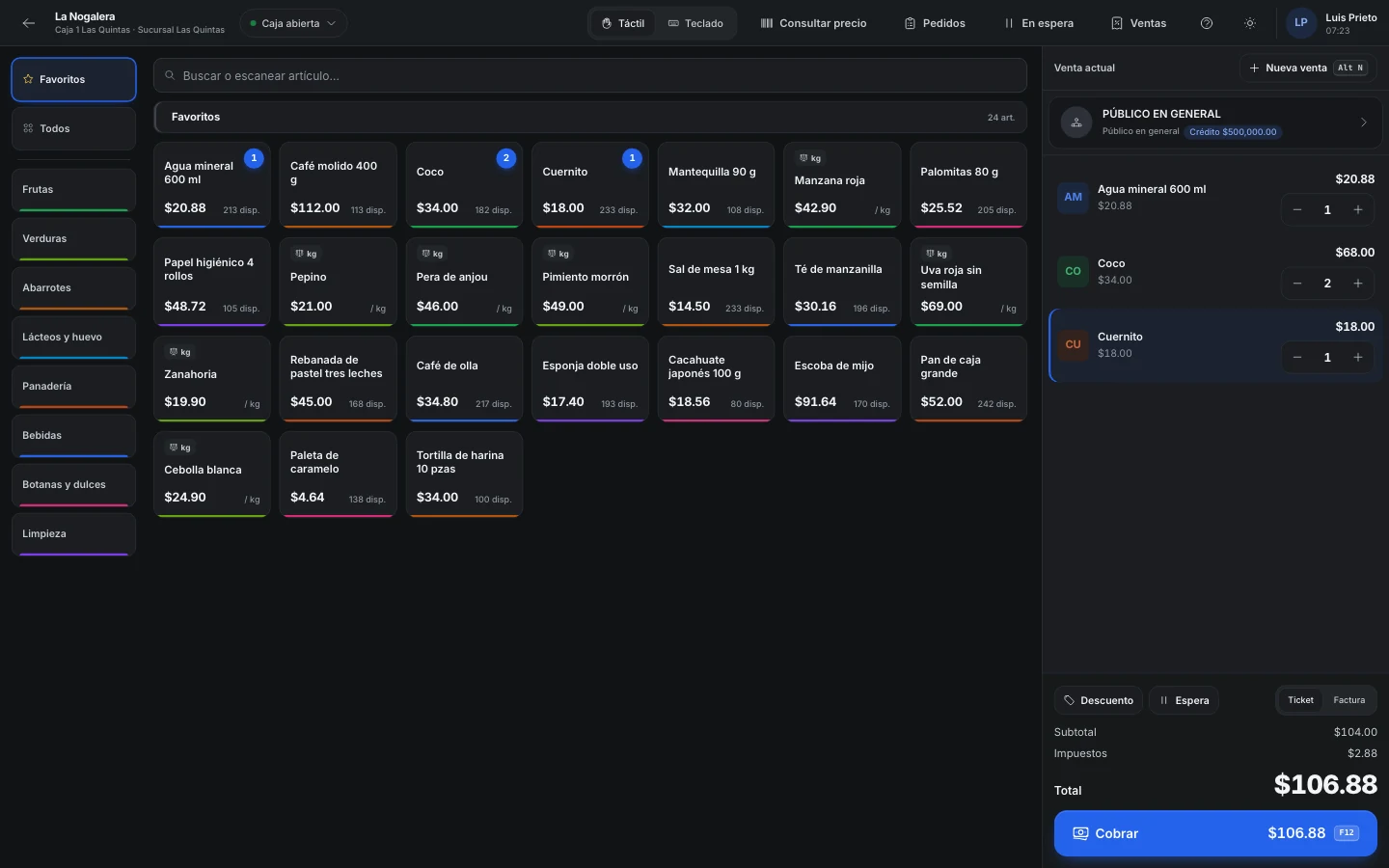Open Consultar precio
The image size is (1389, 868).
click(813, 23)
